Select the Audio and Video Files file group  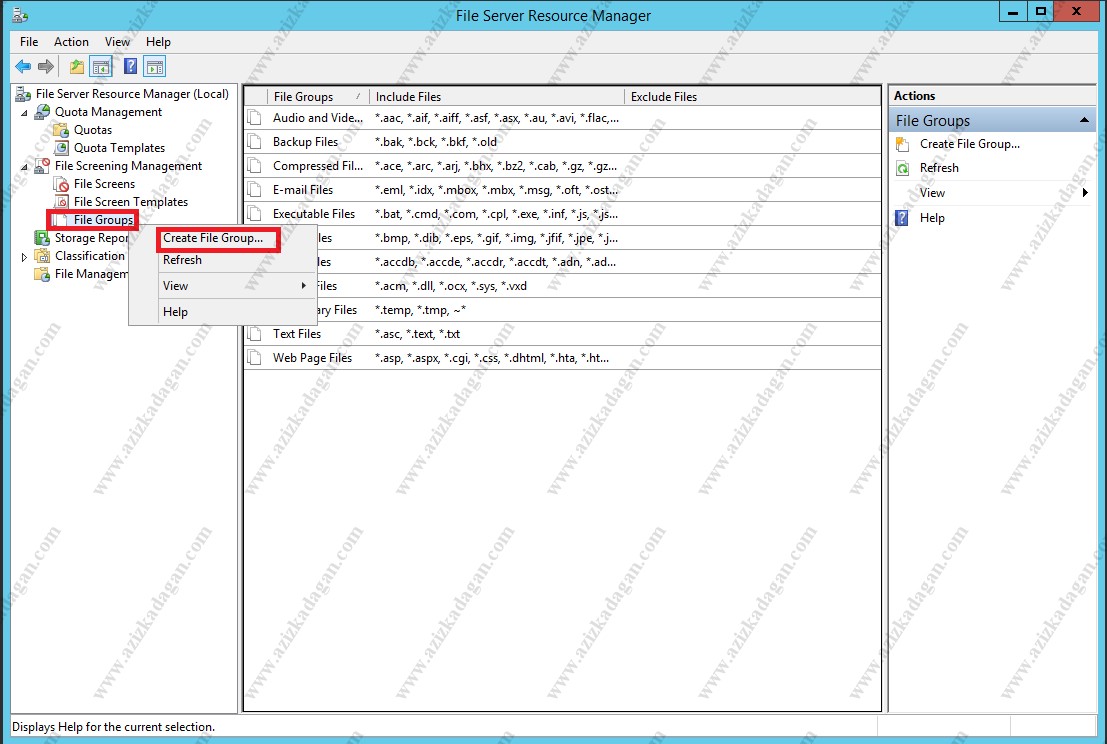coord(314,117)
